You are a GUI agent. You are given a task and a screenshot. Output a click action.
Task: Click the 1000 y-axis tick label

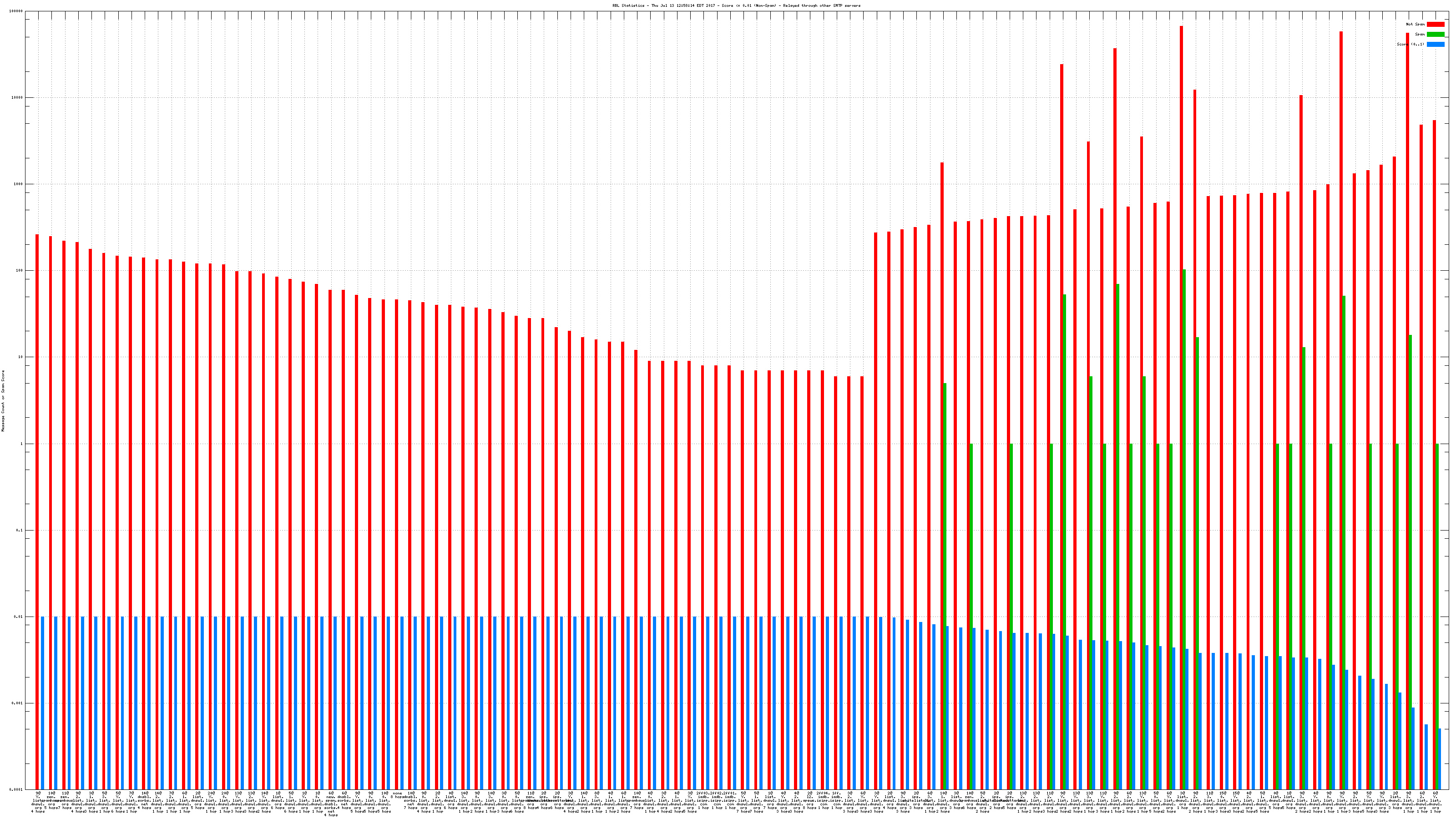coord(19,184)
